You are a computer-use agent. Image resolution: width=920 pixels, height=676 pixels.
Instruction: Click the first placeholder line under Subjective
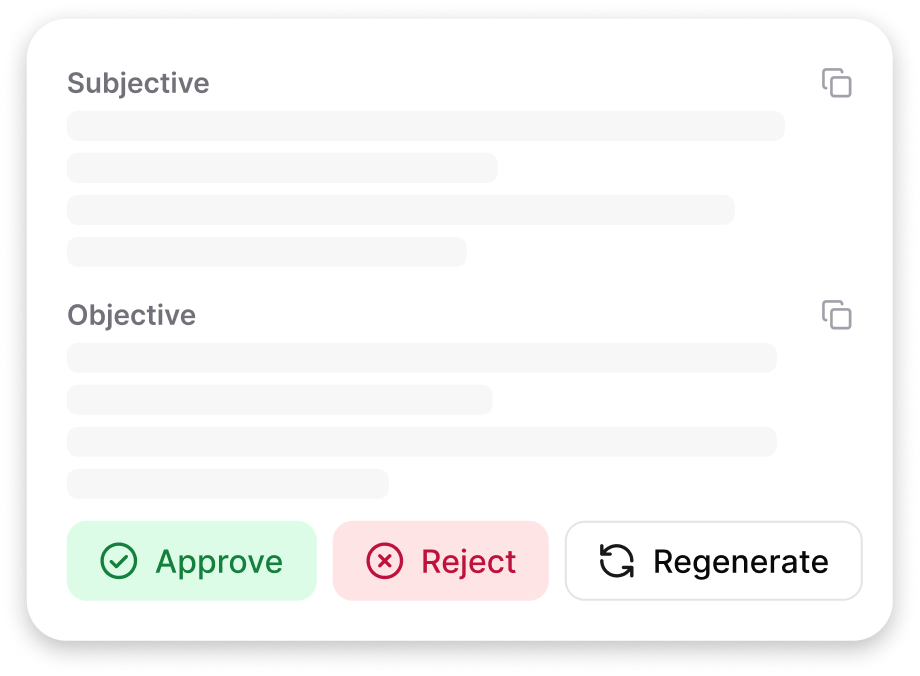click(425, 126)
